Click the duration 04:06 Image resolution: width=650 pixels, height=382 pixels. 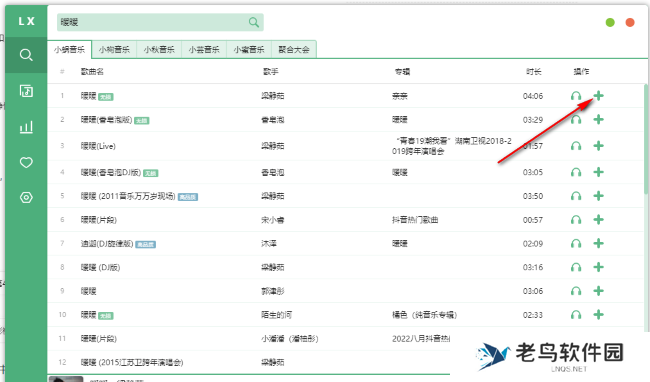pyautogui.click(x=533, y=96)
